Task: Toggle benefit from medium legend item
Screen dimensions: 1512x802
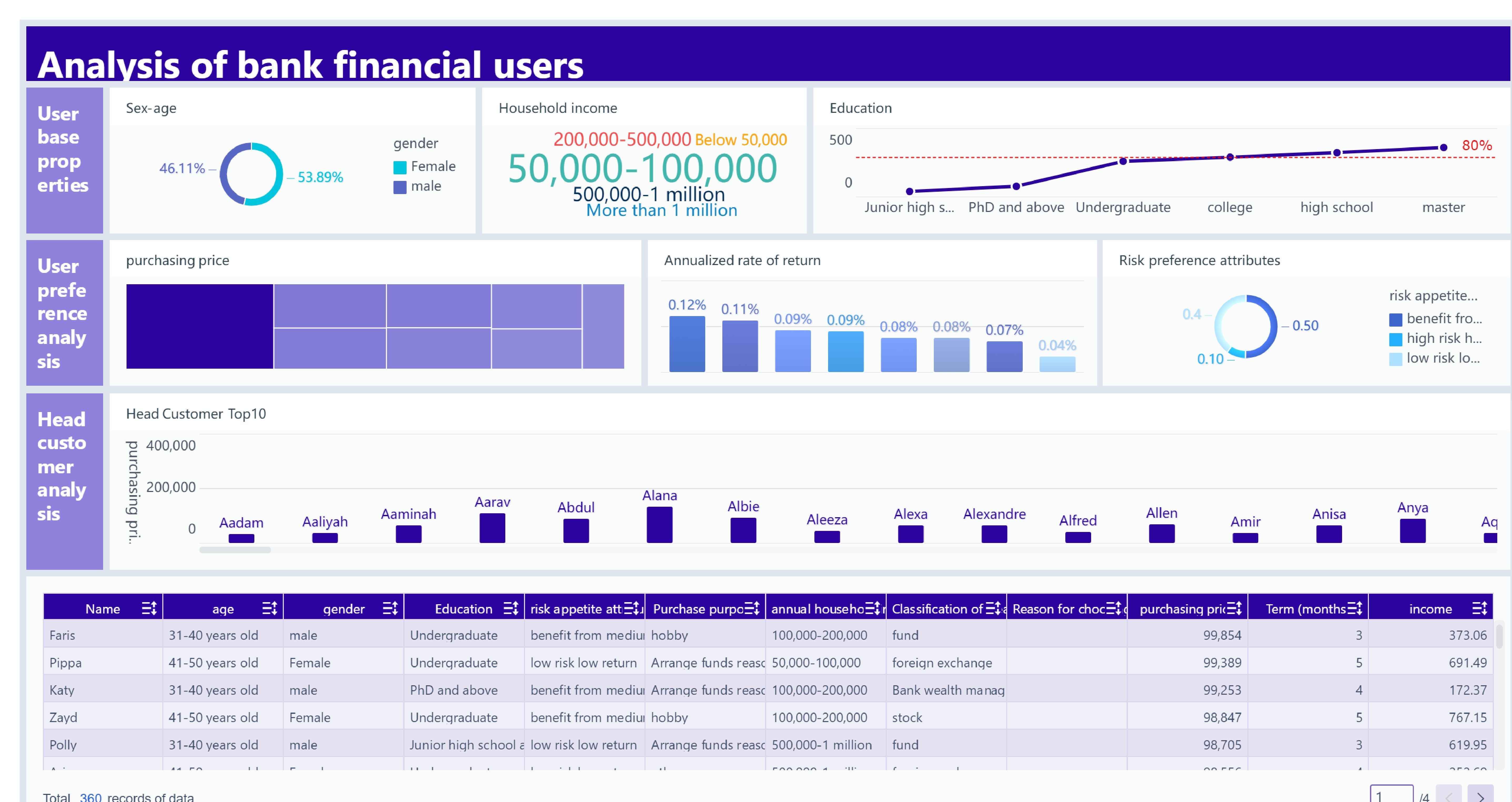Action: click(1435, 319)
